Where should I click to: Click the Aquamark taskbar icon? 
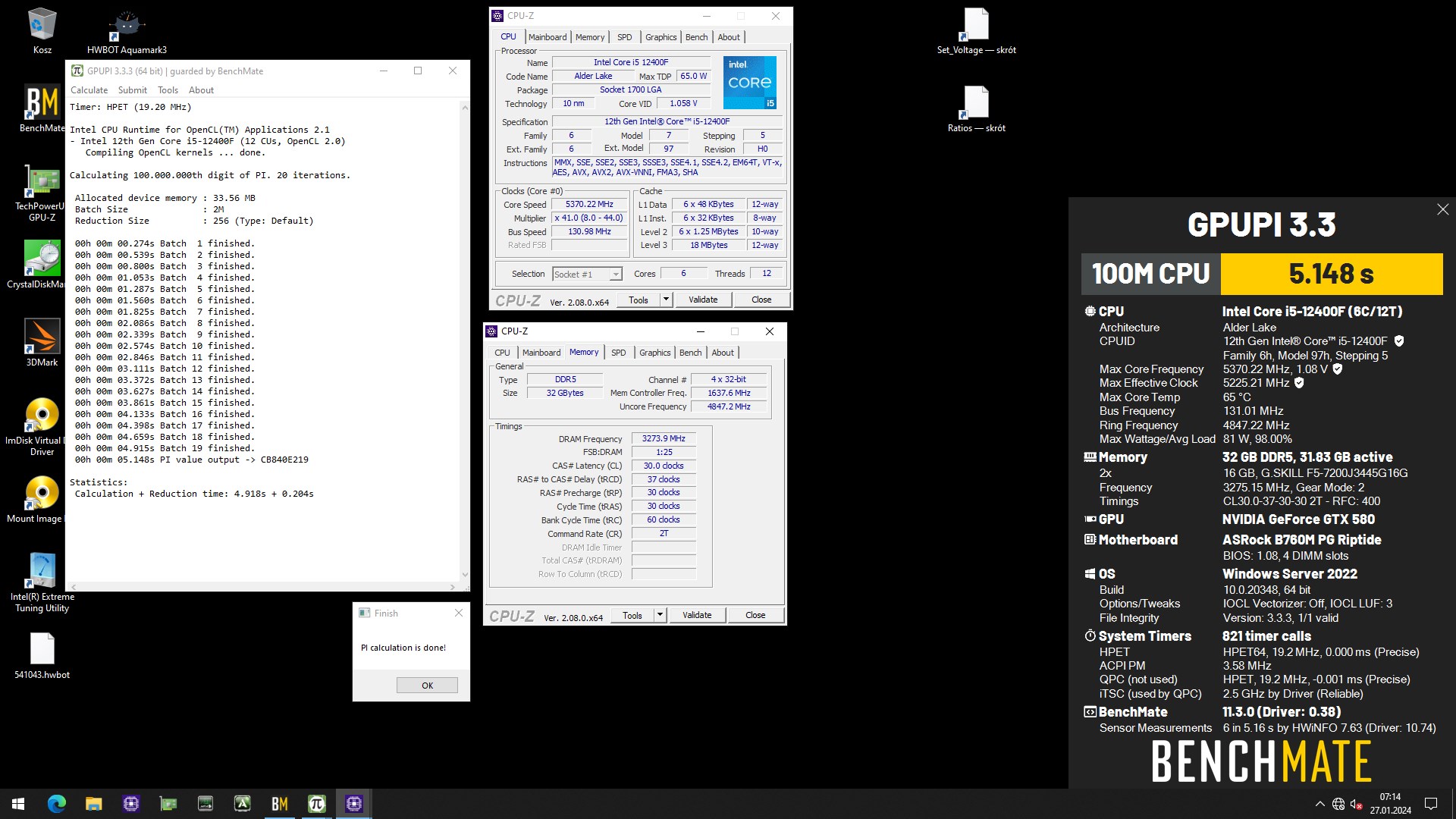tap(243, 804)
